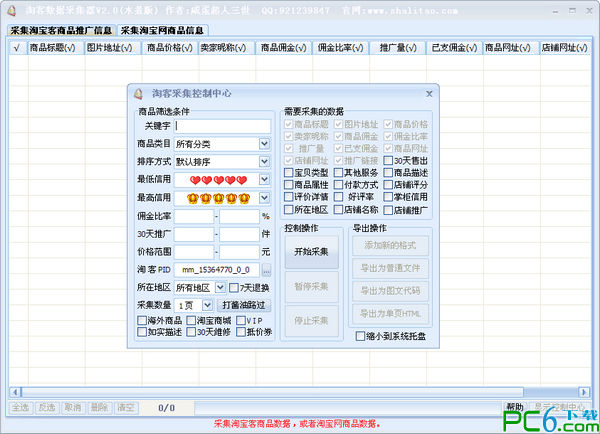Enable the 掌柜信用 data checkbox
Image resolution: width=600 pixels, height=434 pixels.
[x=388, y=197]
